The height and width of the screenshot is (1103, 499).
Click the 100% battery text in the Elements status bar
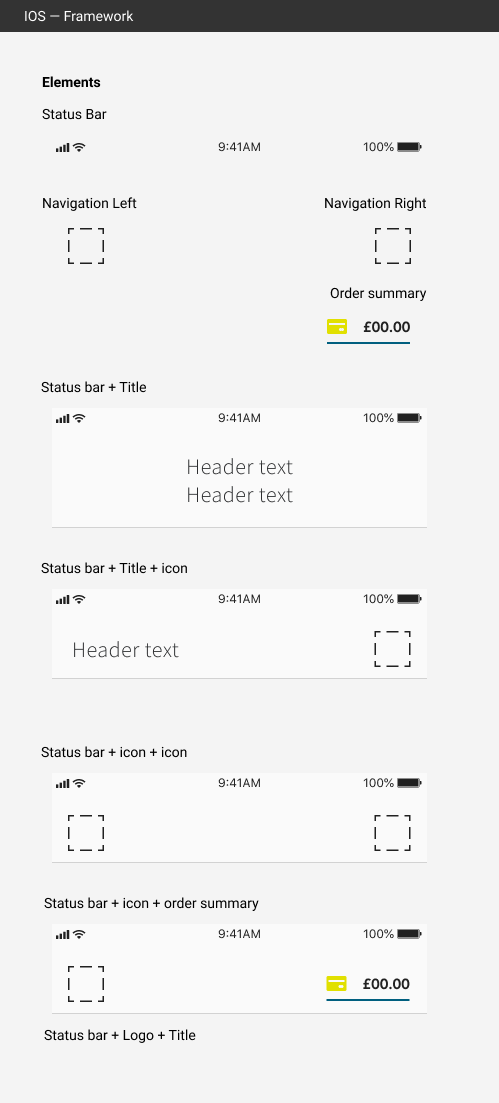pyautogui.click(x=379, y=147)
